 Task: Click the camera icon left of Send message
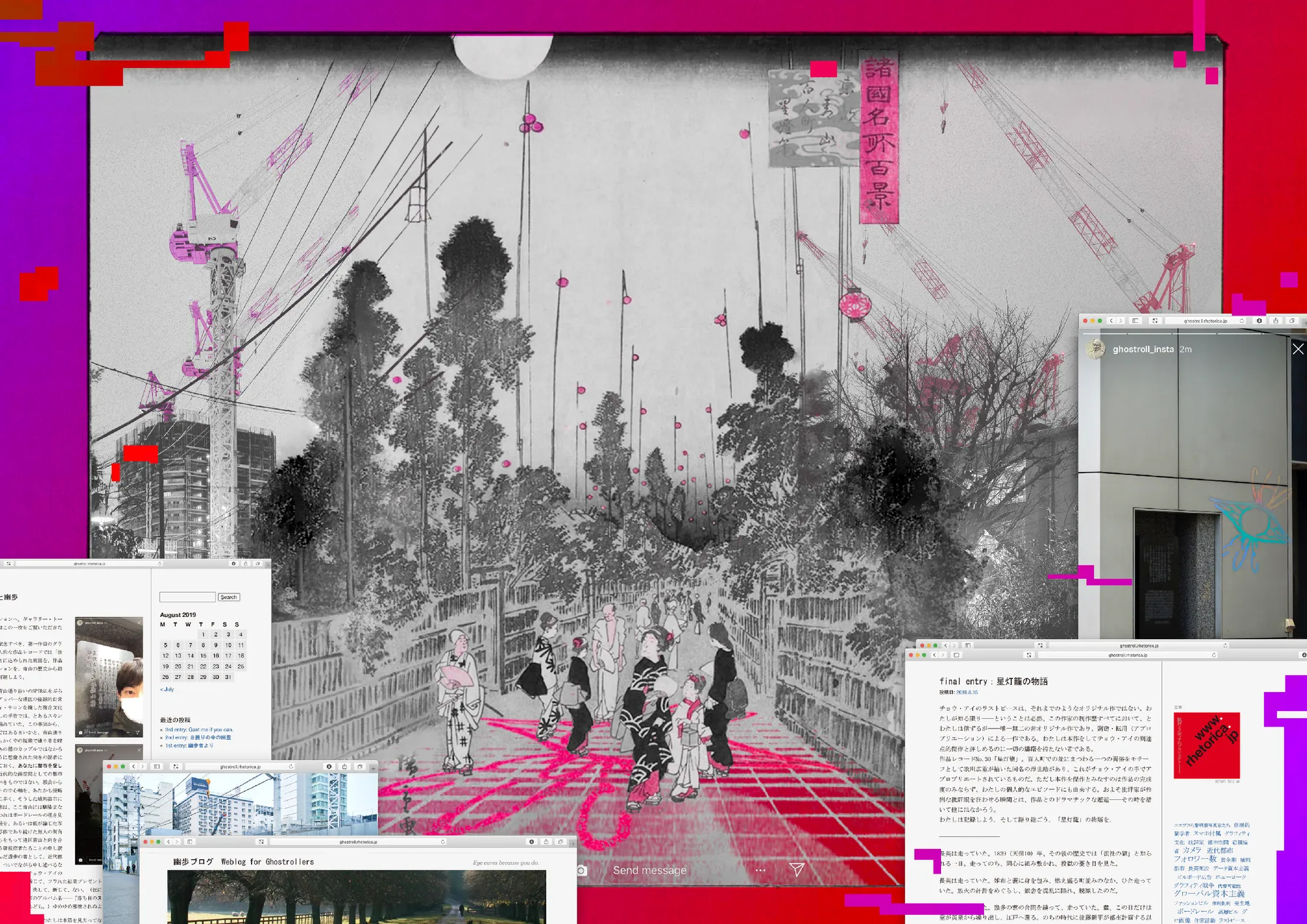pyautogui.click(x=582, y=870)
